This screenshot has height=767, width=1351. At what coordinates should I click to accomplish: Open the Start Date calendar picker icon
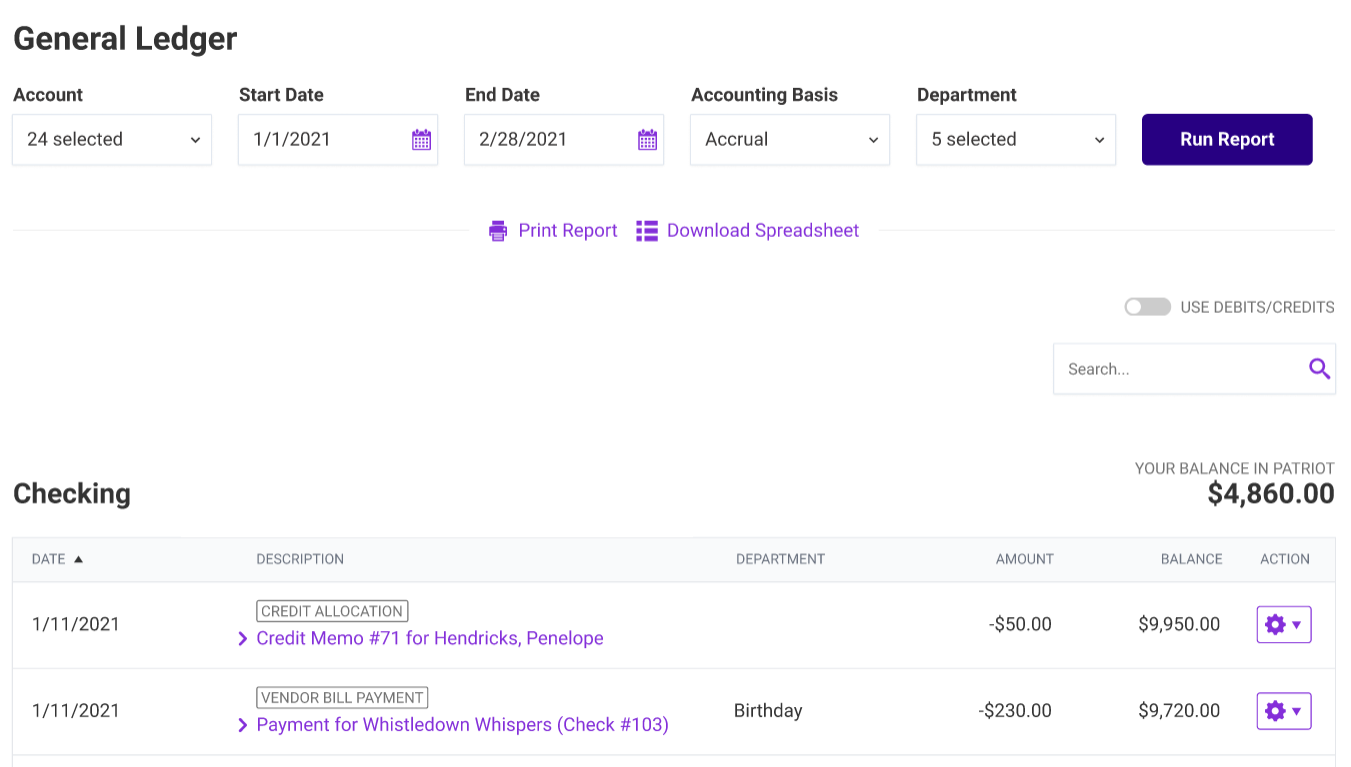coord(421,140)
